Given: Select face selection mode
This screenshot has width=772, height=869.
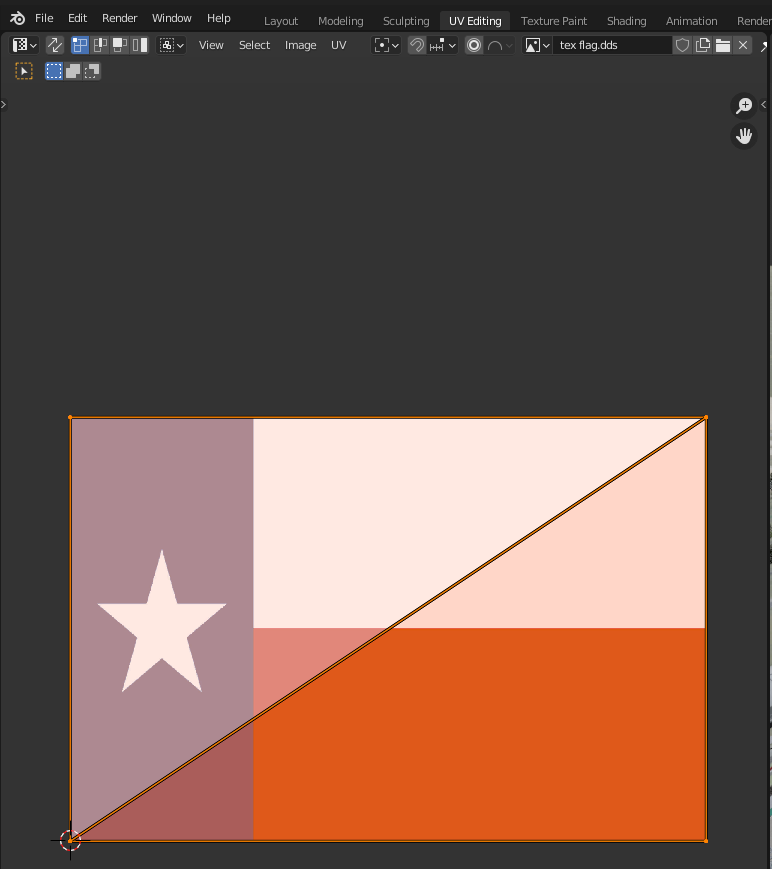Looking at the screenshot, I should 120,45.
